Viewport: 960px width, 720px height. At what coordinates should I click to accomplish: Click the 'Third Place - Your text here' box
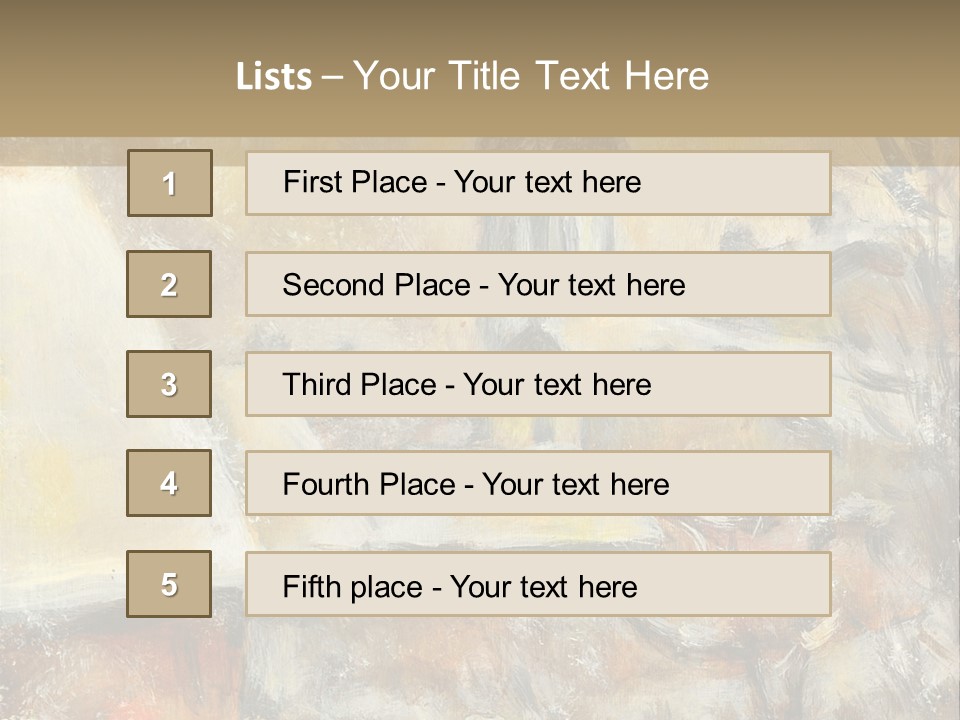point(538,384)
